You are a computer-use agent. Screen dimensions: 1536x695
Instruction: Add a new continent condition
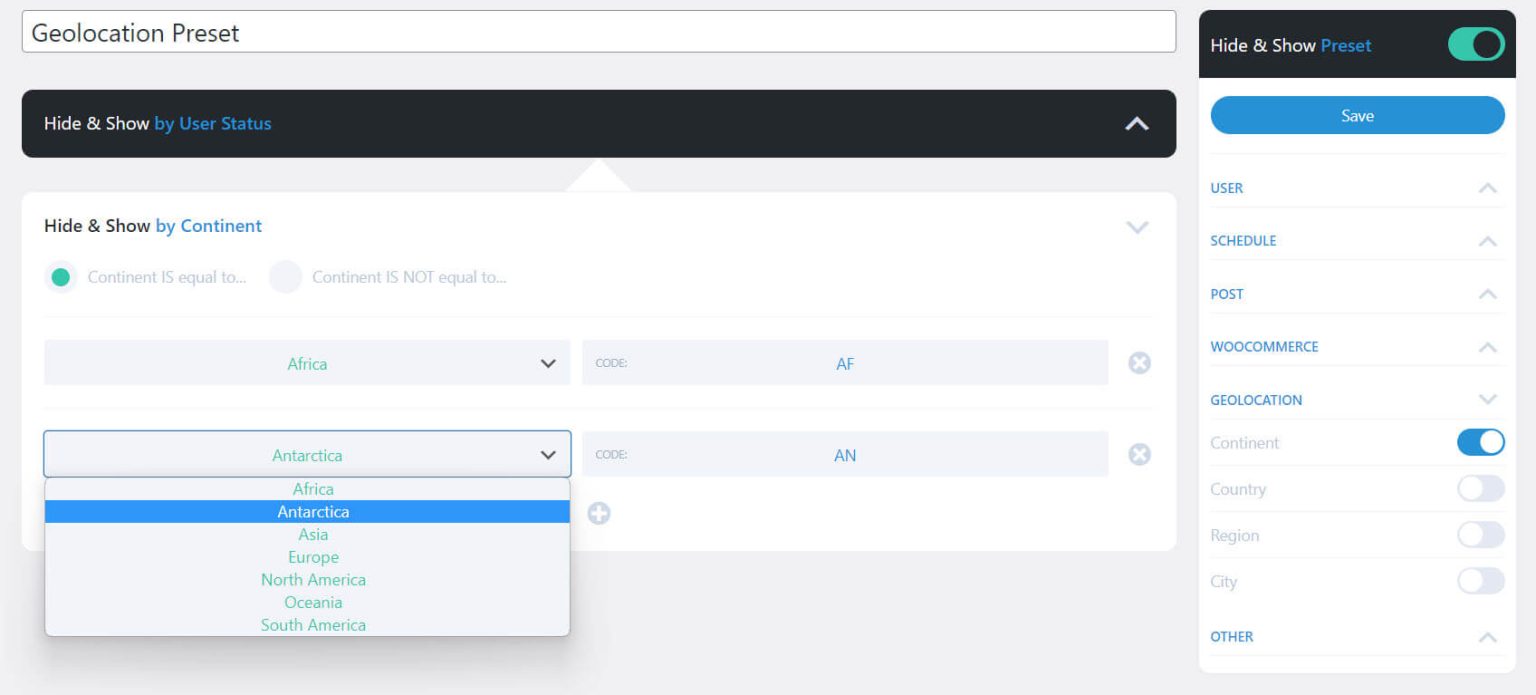click(x=599, y=513)
